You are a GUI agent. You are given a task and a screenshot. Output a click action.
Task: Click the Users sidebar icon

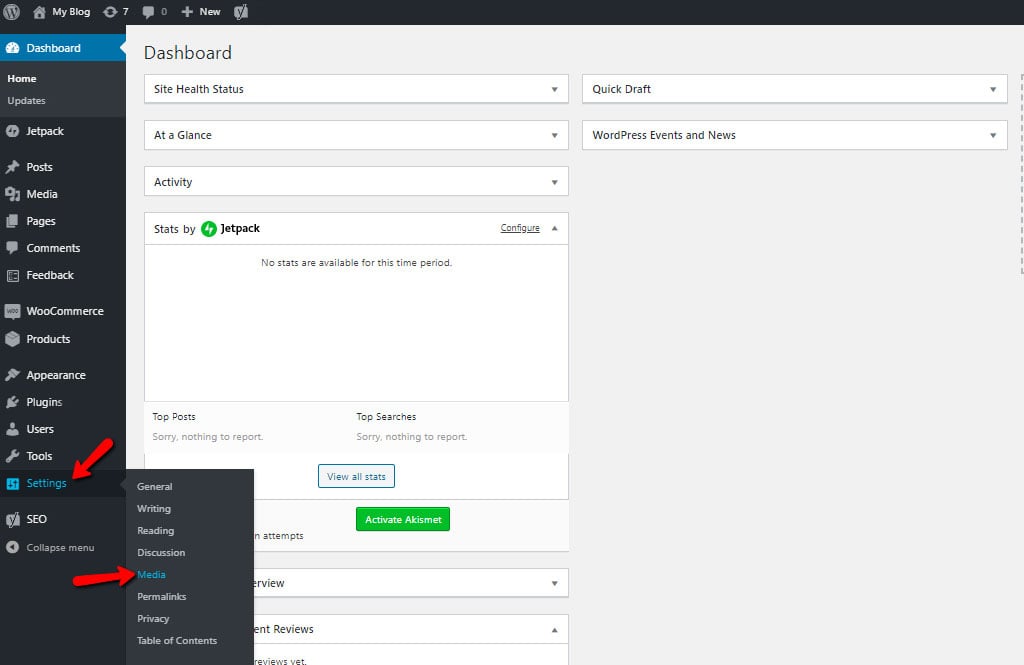(x=13, y=429)
